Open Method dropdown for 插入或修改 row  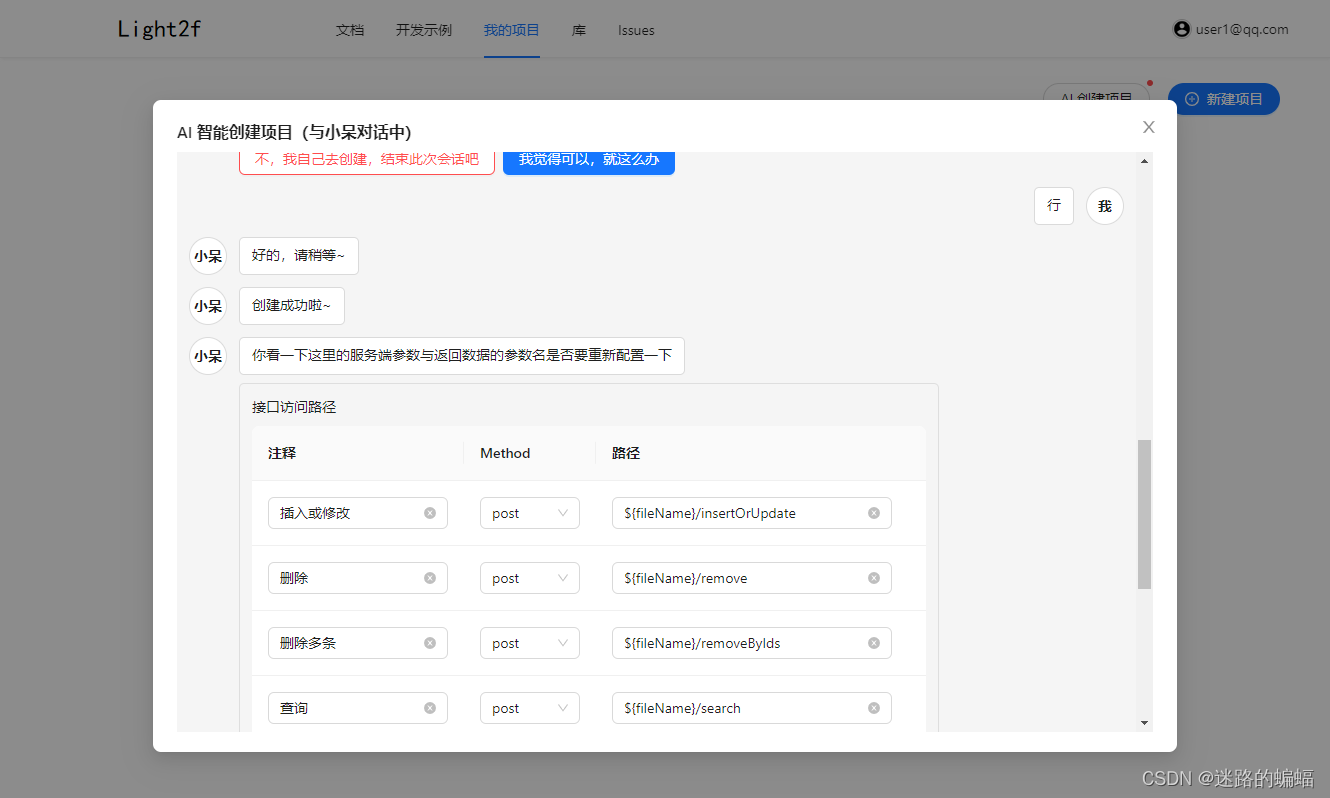pos(530,513)
